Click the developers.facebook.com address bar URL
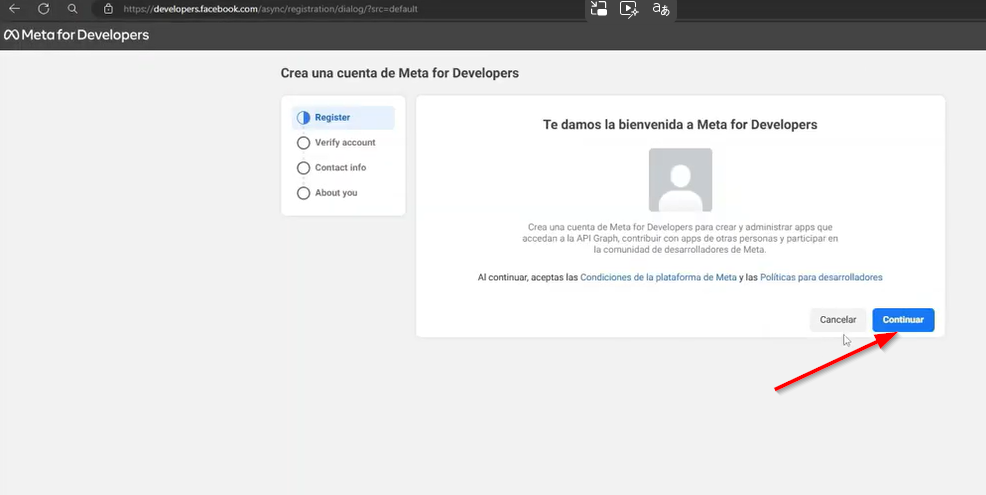986x495 pixels. coord(270,9)
